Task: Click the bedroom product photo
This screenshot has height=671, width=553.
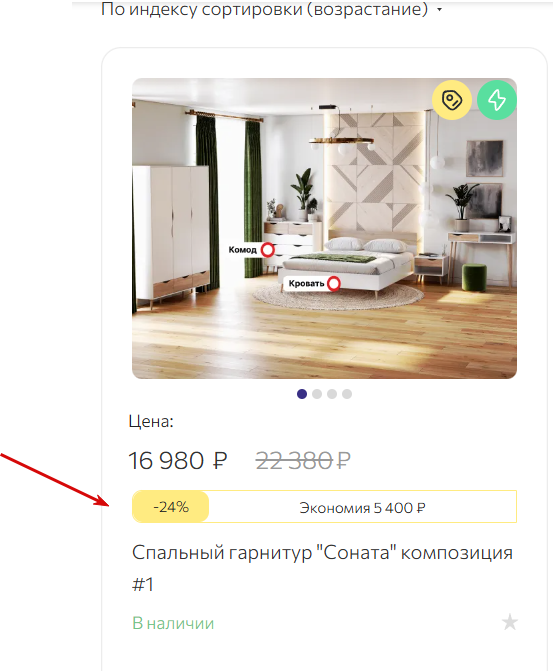Action: 324,229
